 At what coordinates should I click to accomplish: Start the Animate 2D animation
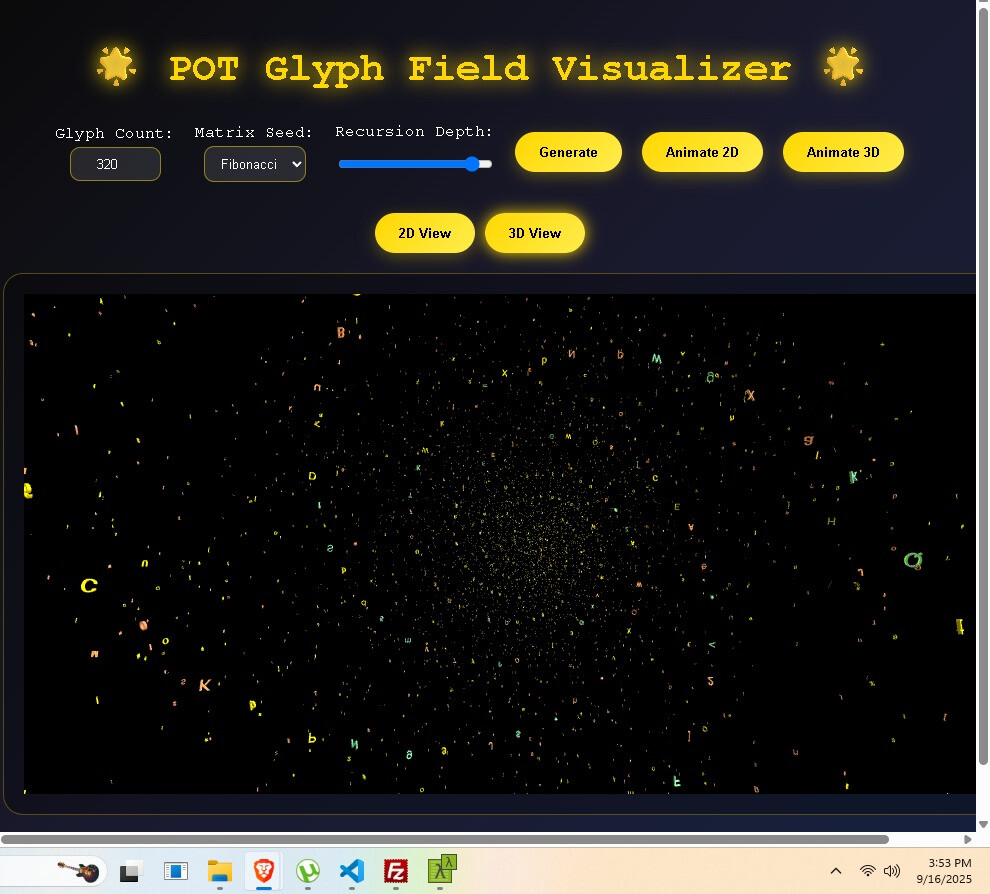coord(702,152)
